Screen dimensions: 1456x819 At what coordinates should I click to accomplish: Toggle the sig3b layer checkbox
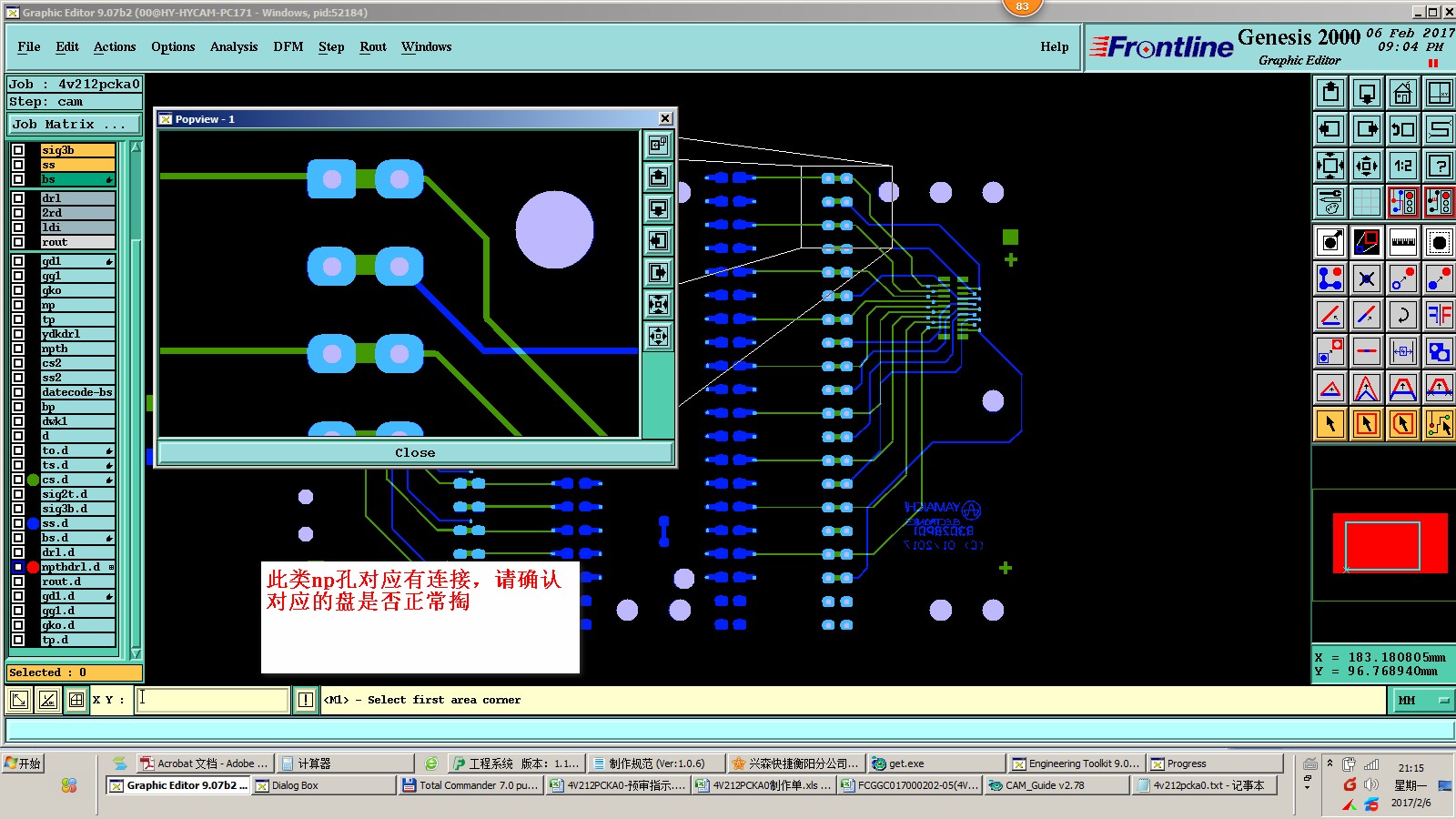point(18,150)
